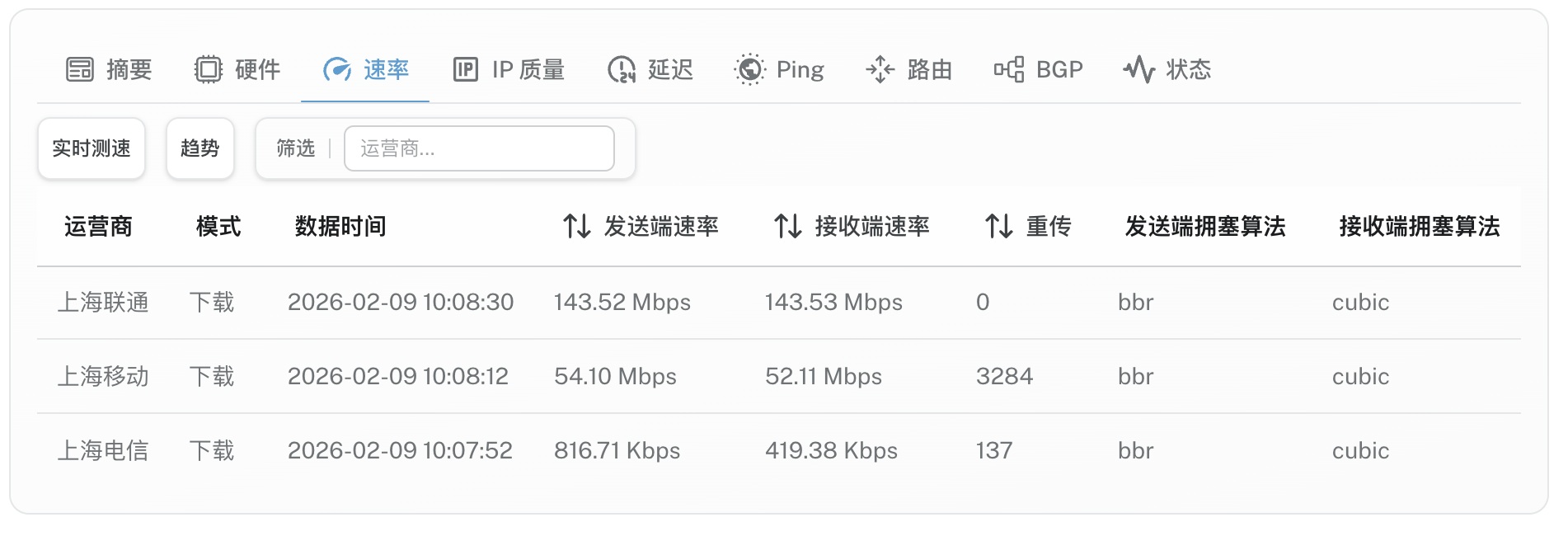The image size is (1568, 536).
Task: Click the BGP network icon
Action: click(x=1009, y=69)
